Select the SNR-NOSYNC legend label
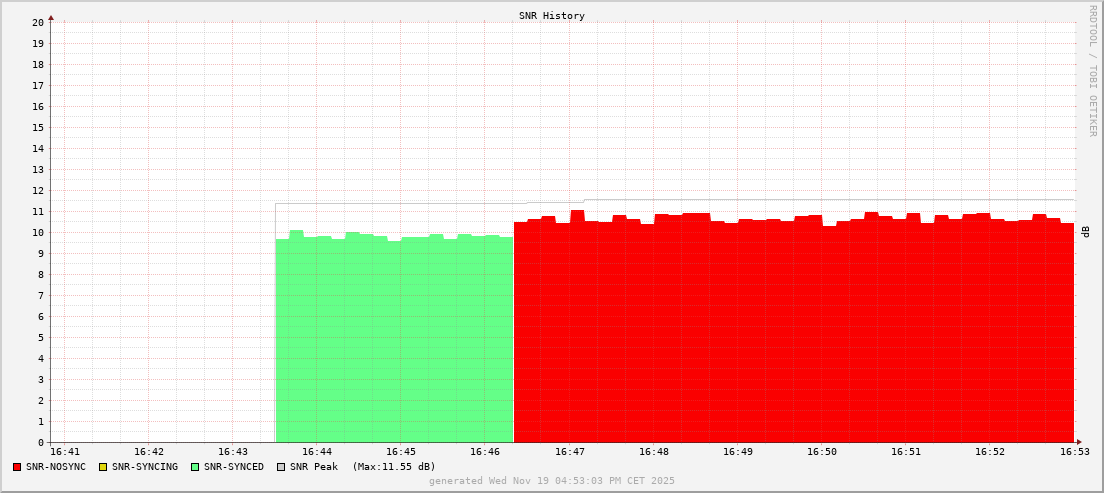 (x=56, y=467)
